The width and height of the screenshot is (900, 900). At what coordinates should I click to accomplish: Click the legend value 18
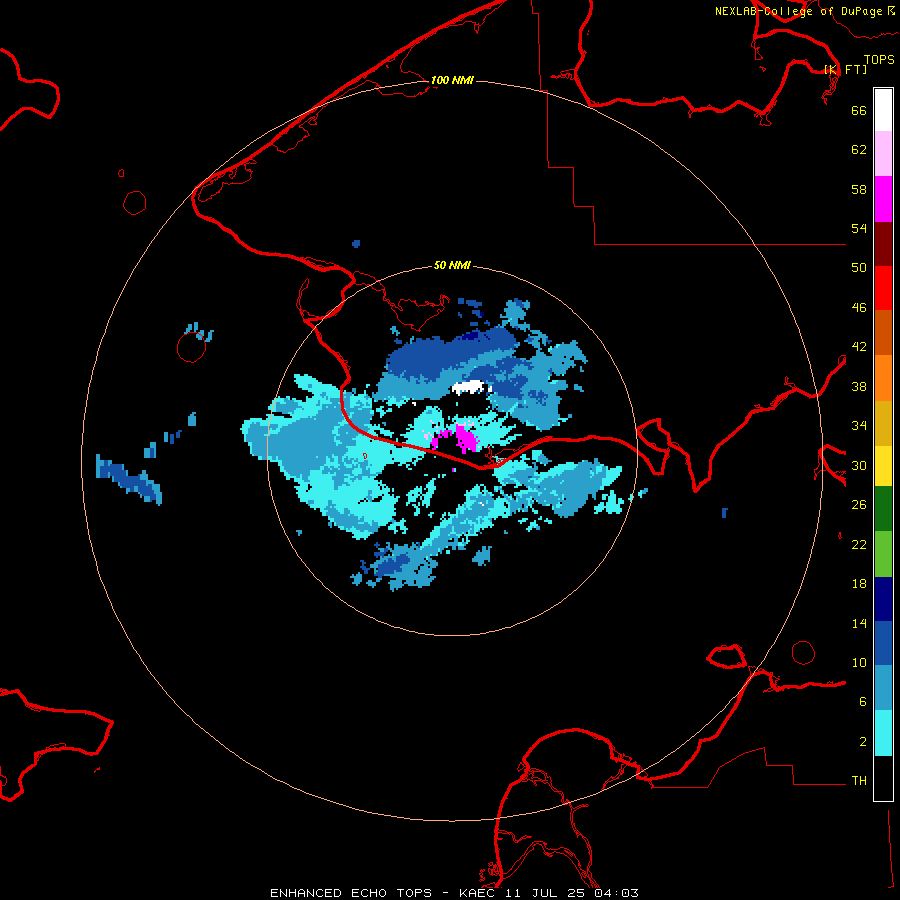[x=859, y=584]
